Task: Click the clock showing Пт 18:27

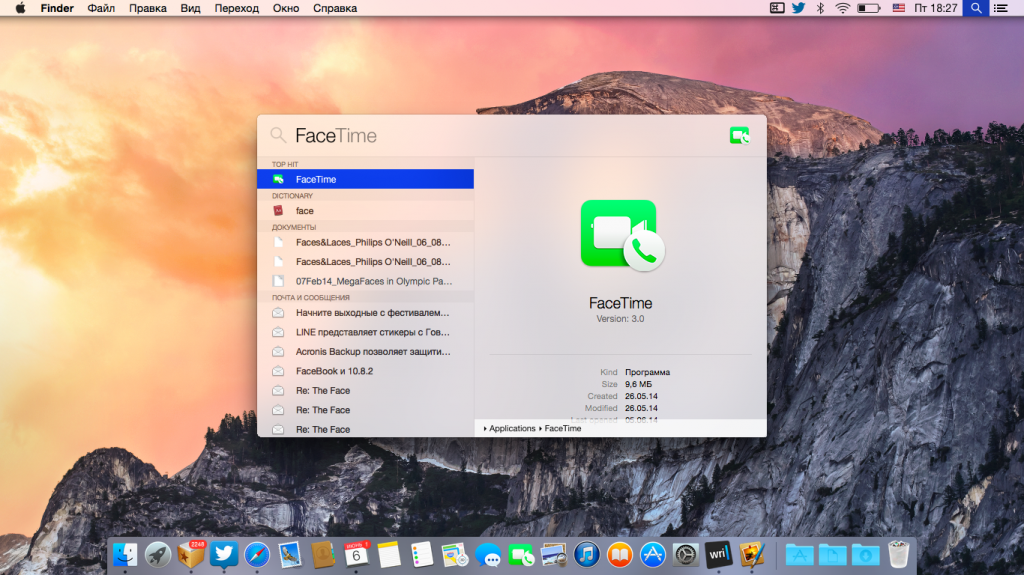Action: [x=935, y=8]
